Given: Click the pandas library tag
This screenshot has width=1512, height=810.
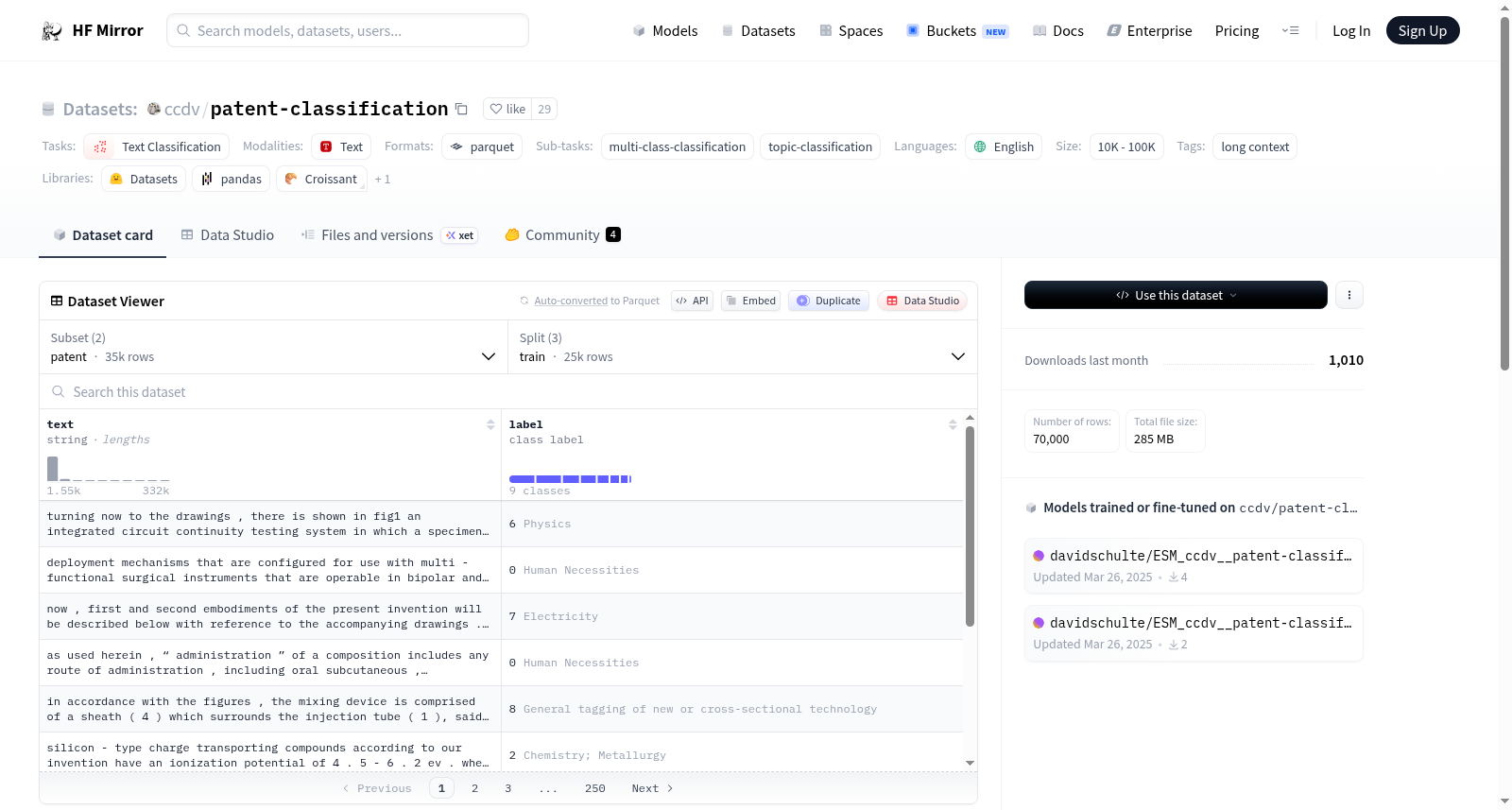Looking at the screenshot, I should click(x=232, y=179).
